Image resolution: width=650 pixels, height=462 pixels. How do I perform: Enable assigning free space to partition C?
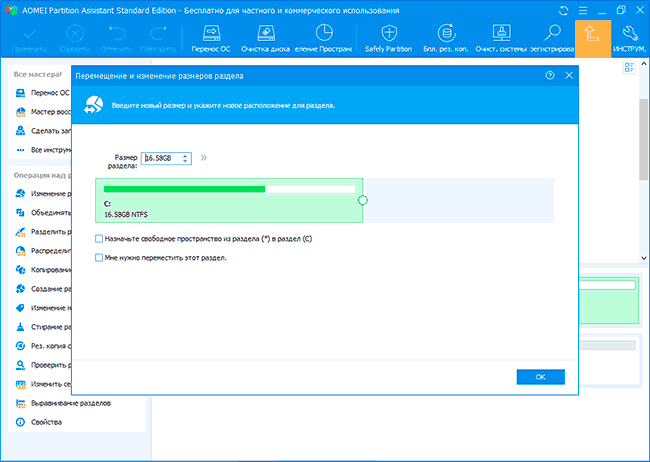(99, 238)
